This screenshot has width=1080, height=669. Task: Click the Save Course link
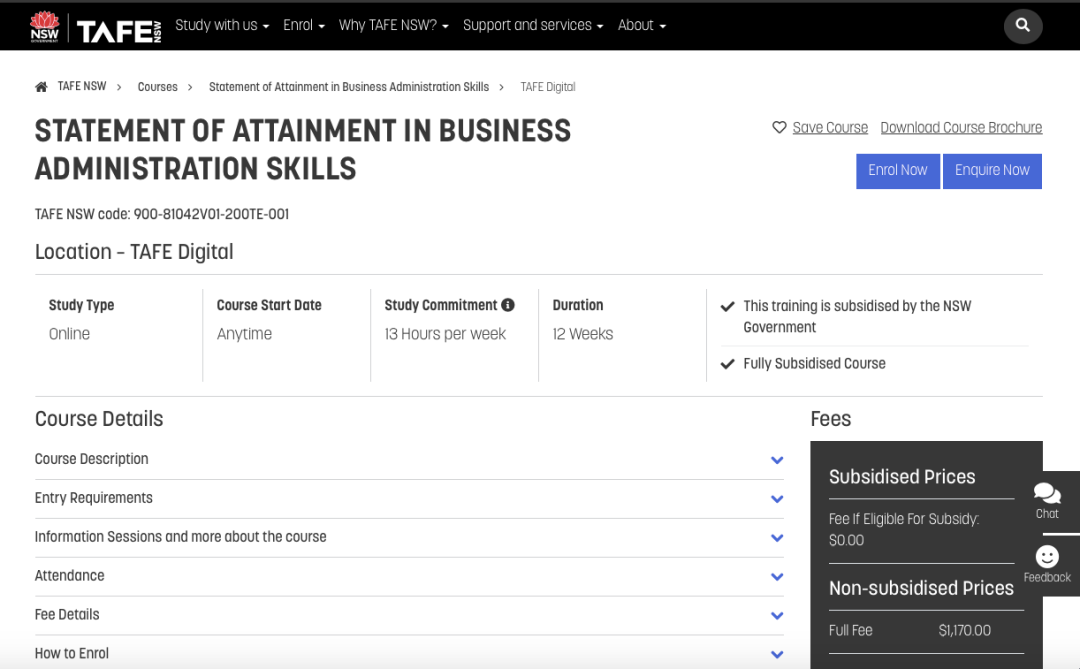(x=830, y=127)
